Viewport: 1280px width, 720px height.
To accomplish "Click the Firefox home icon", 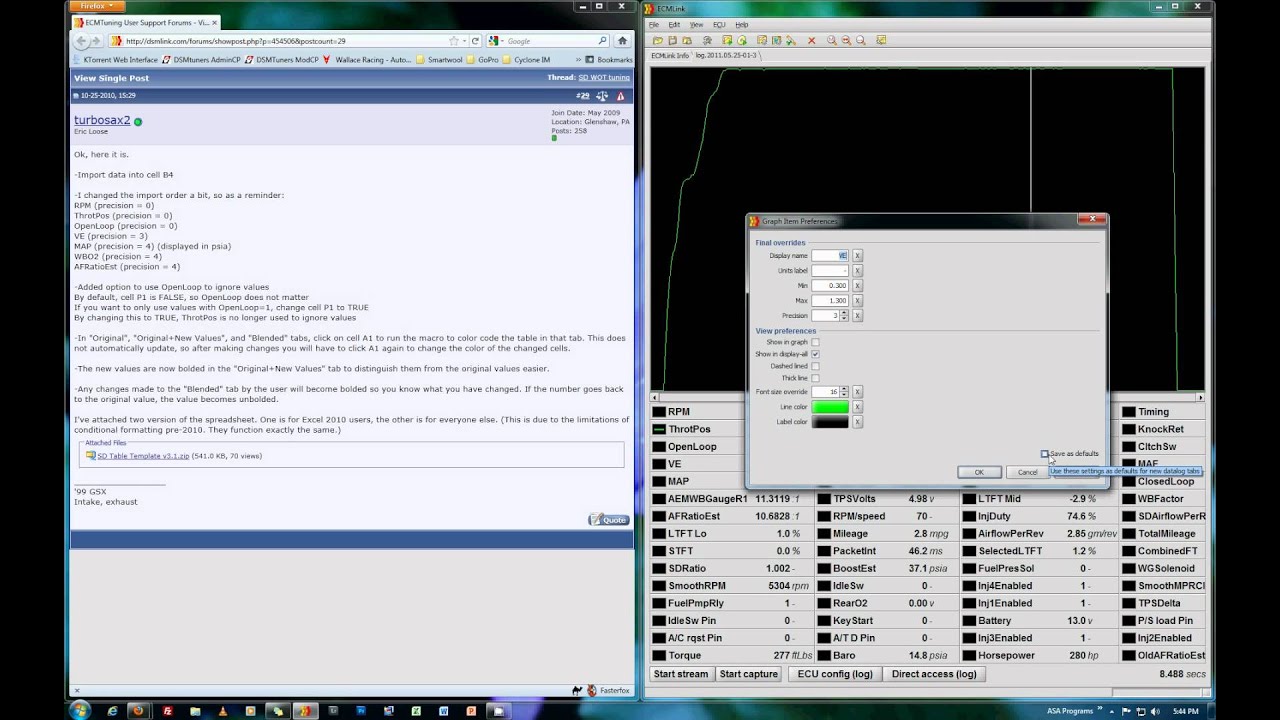I will point(623,41).
